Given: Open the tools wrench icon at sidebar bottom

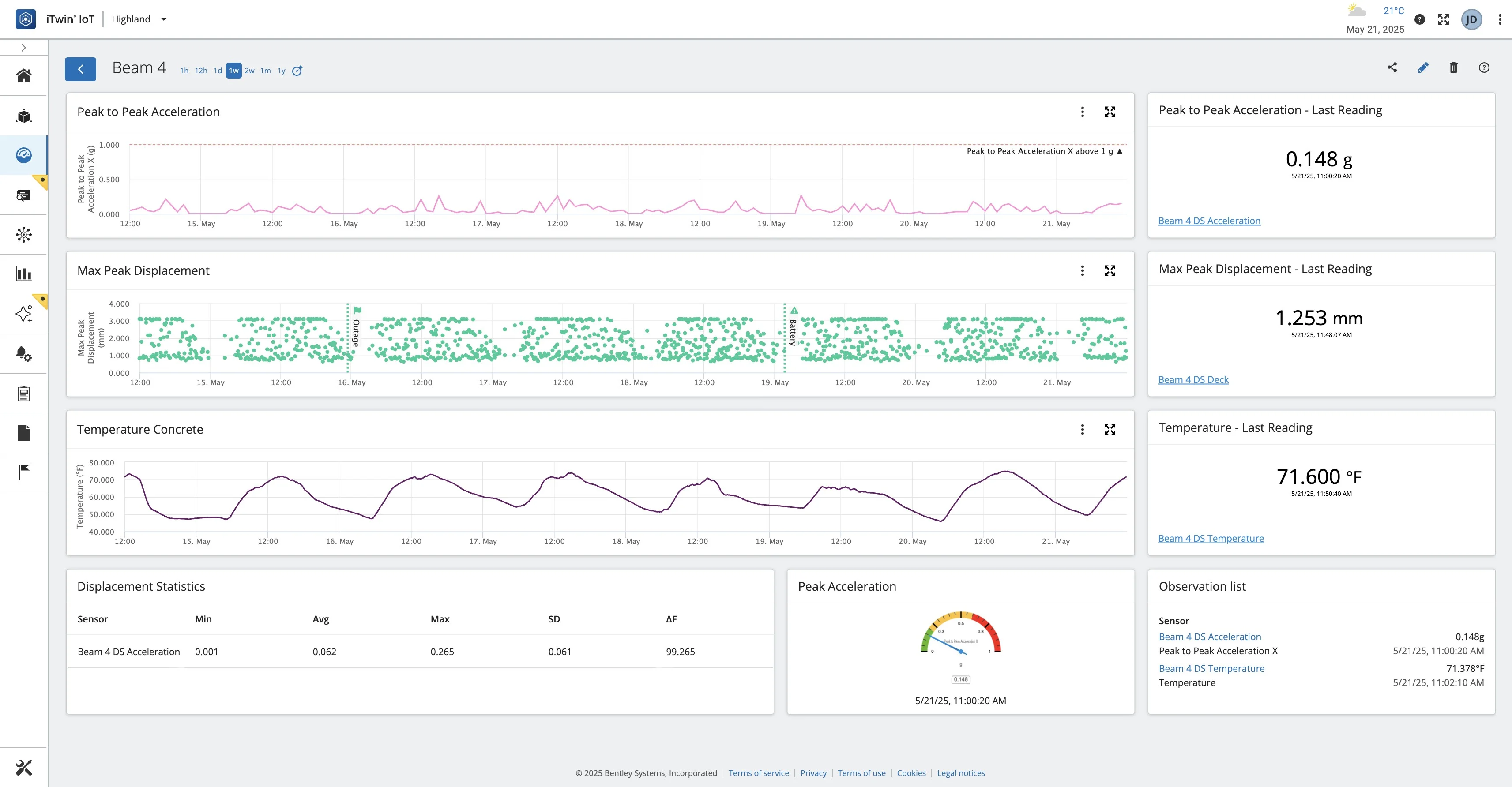Looking at the screenshot, I should click(23, 767).
